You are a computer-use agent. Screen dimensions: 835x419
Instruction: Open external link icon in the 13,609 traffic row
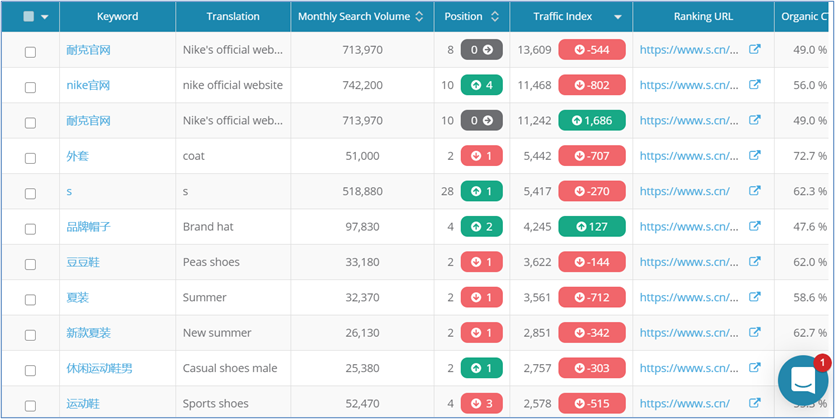click(755, 50)
